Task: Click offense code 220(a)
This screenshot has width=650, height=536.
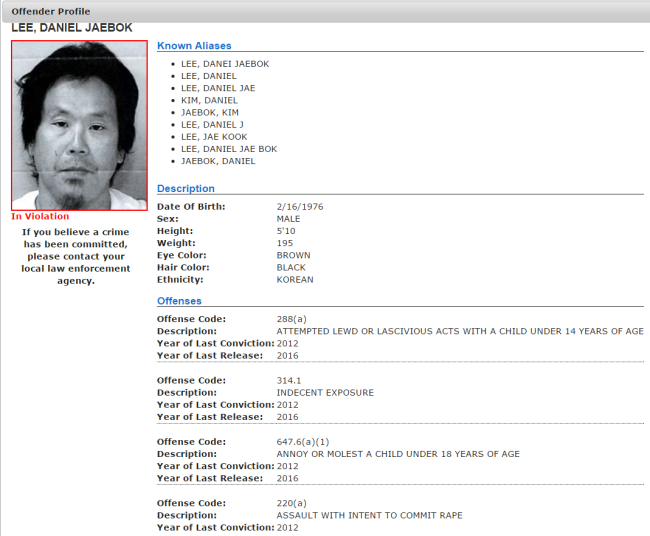Action: point(291,503)
